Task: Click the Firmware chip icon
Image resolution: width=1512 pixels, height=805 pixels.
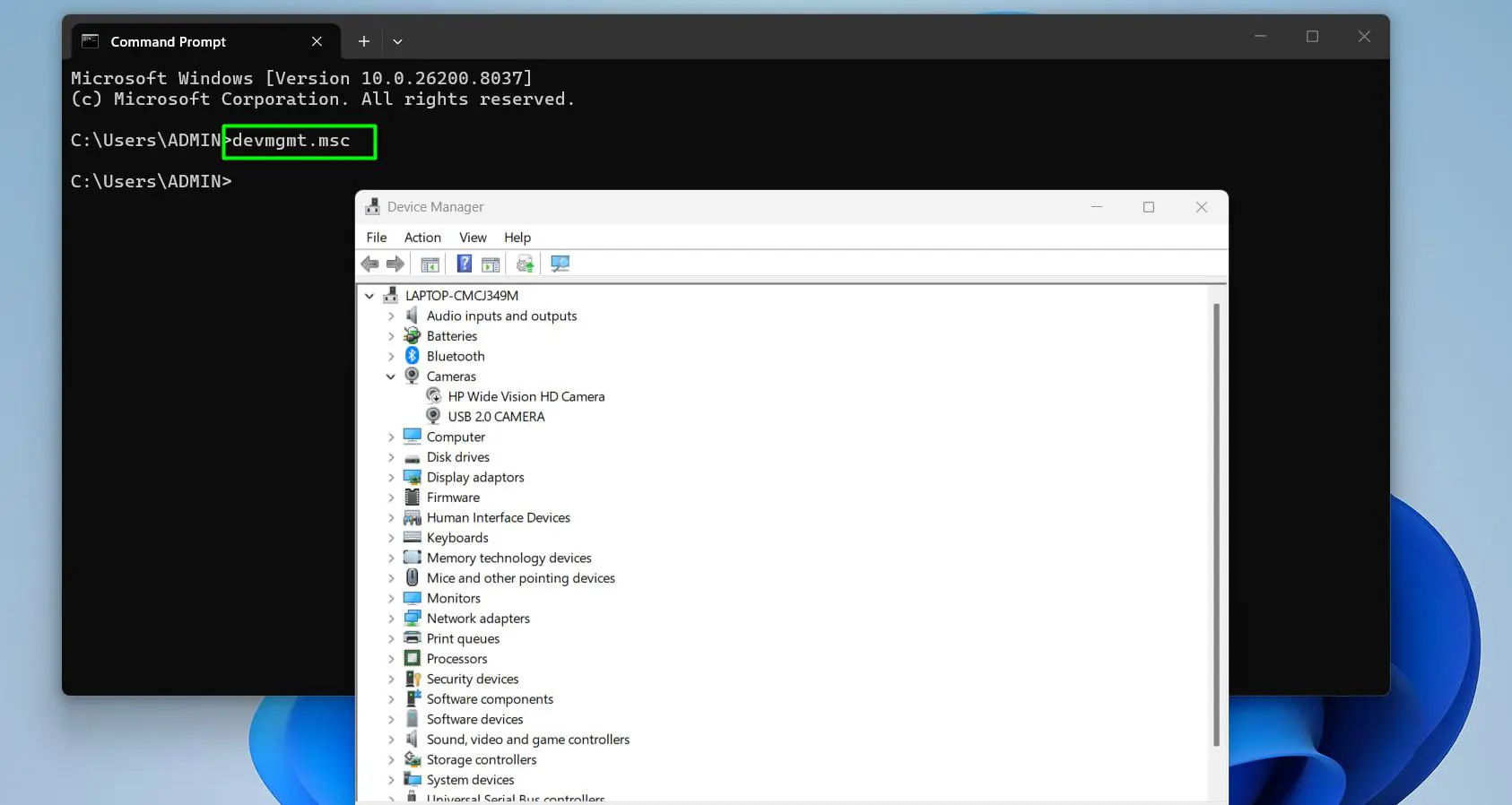Action: [x=412, y=497]
